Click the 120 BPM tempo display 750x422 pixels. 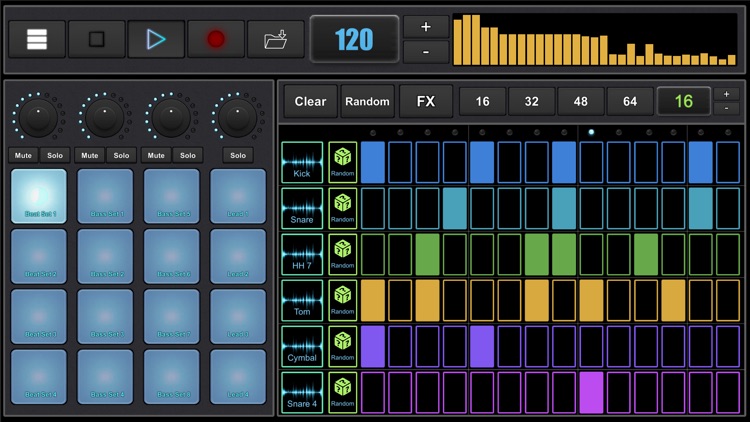click(354, 39)
